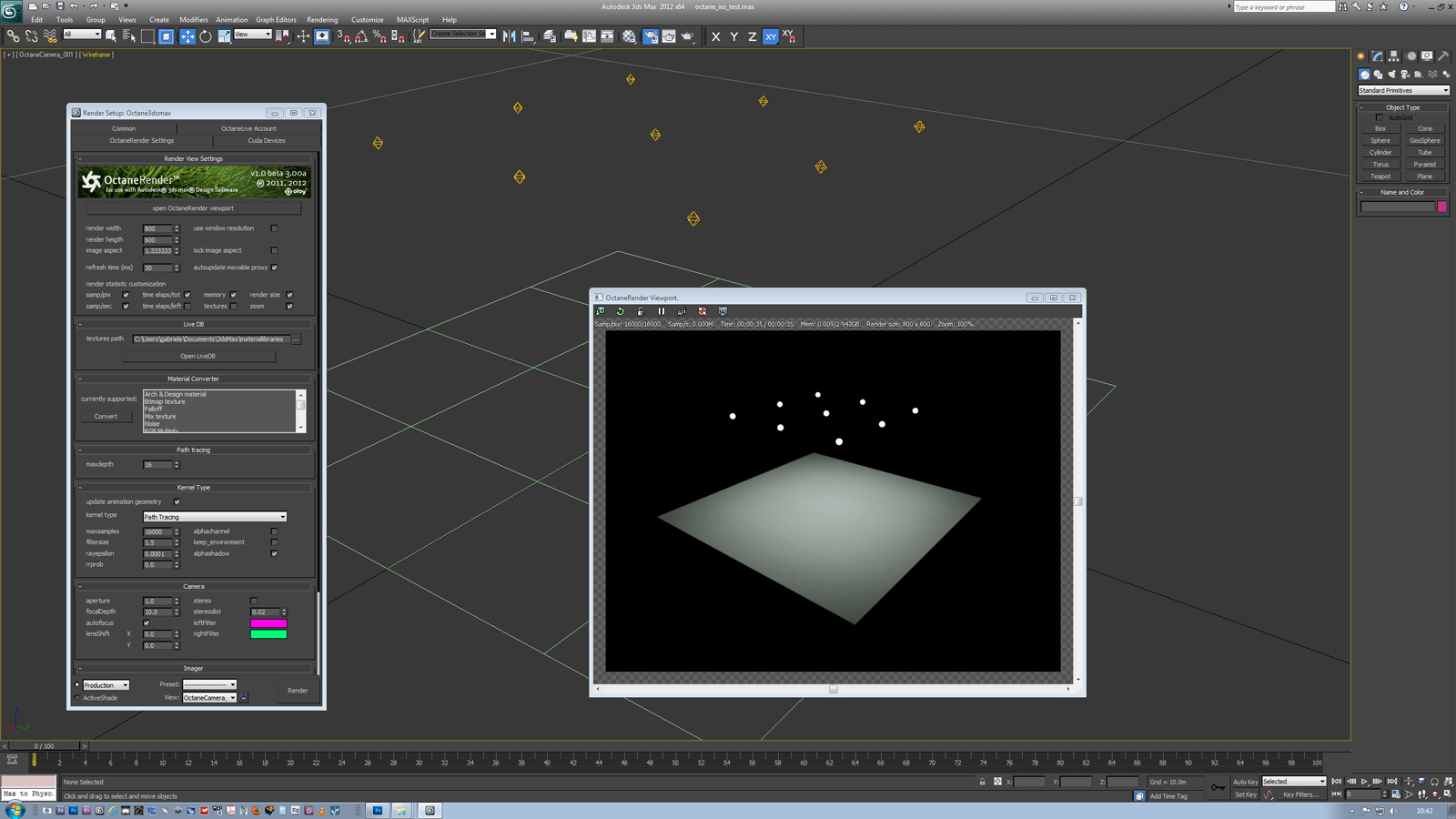Enable the alphachannel checkbox
The width and height of the screenshot is (1456, 819).
pos(274,531)
